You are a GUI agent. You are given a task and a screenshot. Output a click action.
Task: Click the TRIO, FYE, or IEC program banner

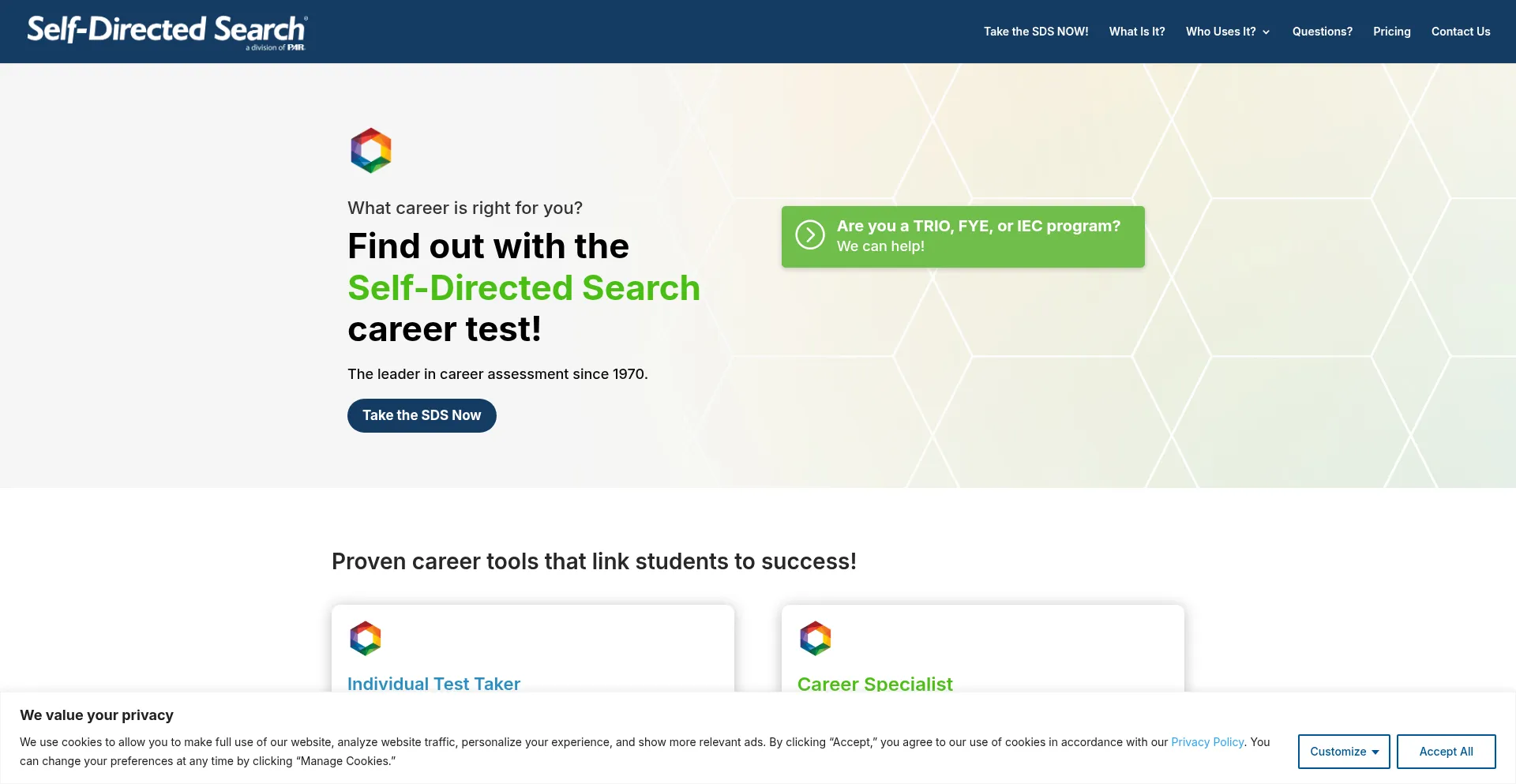coord(963,237)
